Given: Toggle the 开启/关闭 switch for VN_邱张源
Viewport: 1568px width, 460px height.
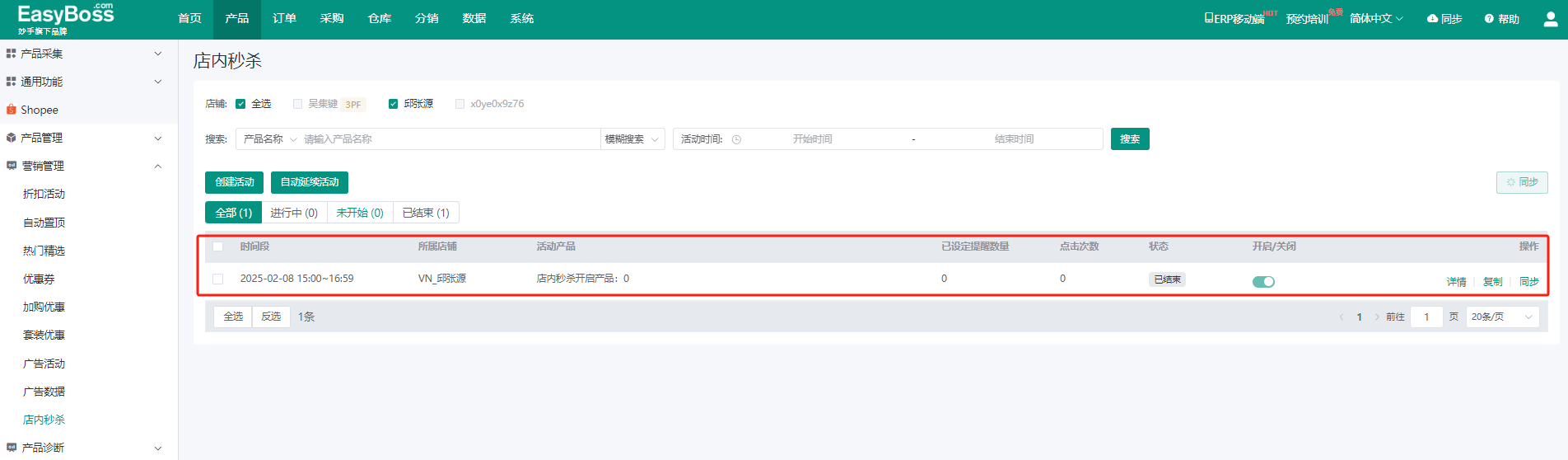Looking at the screenshot, I should (x=1263, y=281).
